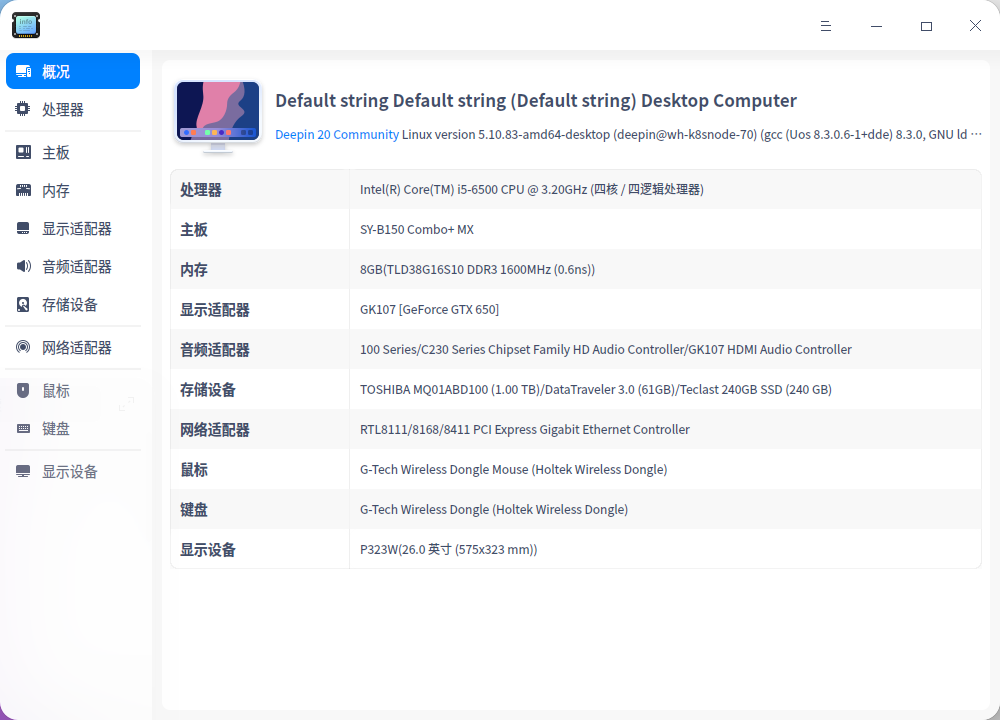The height and width of the screenshot is (720, 1000).
Task: Open 存储设备 in the sidebar
Action: coord(73,304)
